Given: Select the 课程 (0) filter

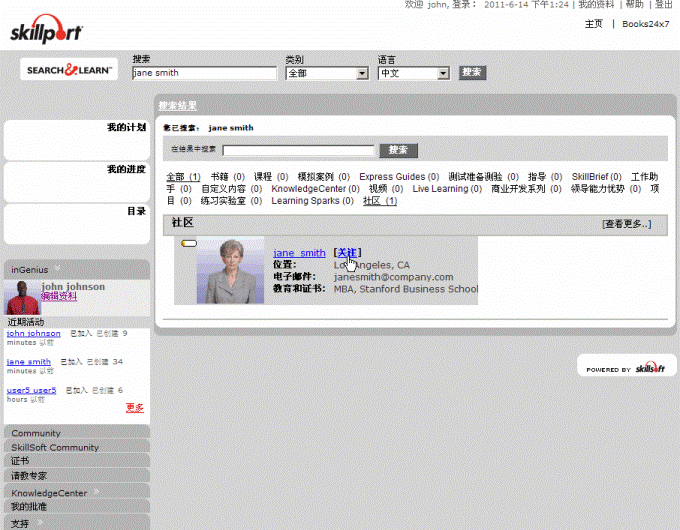Looking at the screenshot, I should (x=271, y=177).
